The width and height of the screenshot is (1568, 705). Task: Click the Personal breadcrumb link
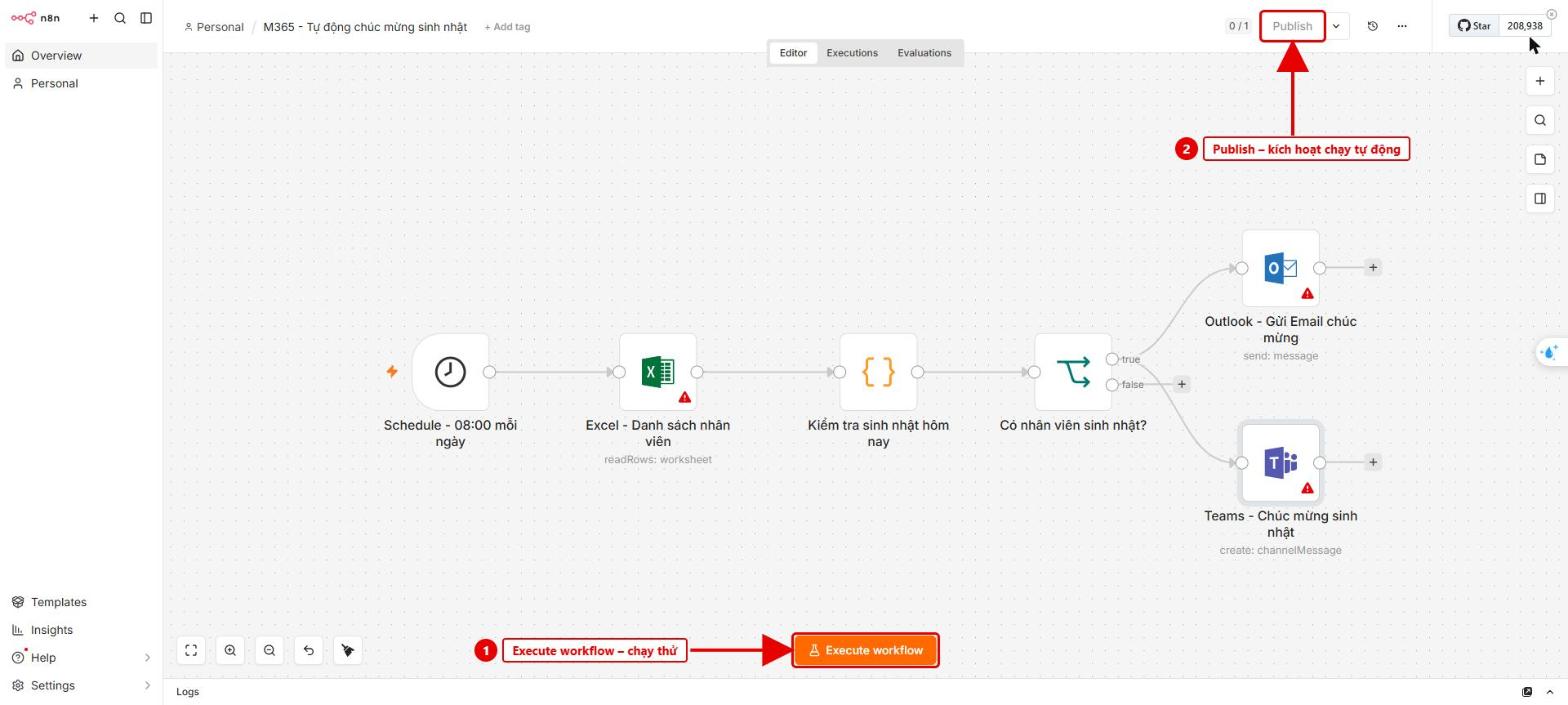click(x=214, y=27)
